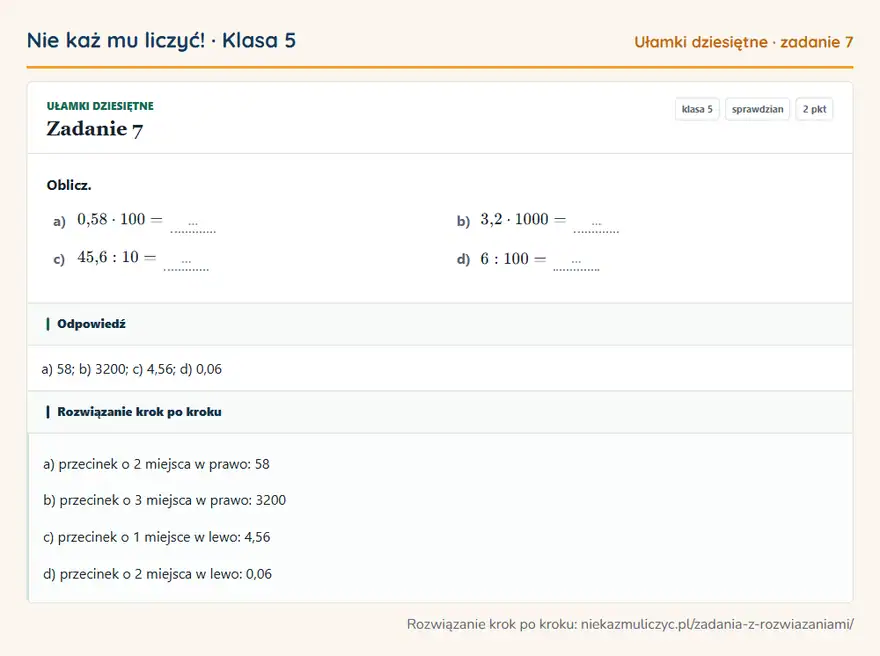The width and height of the screenshot is (880, 656).
Task: Click the step 'd) przecinek o 2 miejsca w lewo: 0,06'
Action: pyautogui.click(x=158, y=575)
